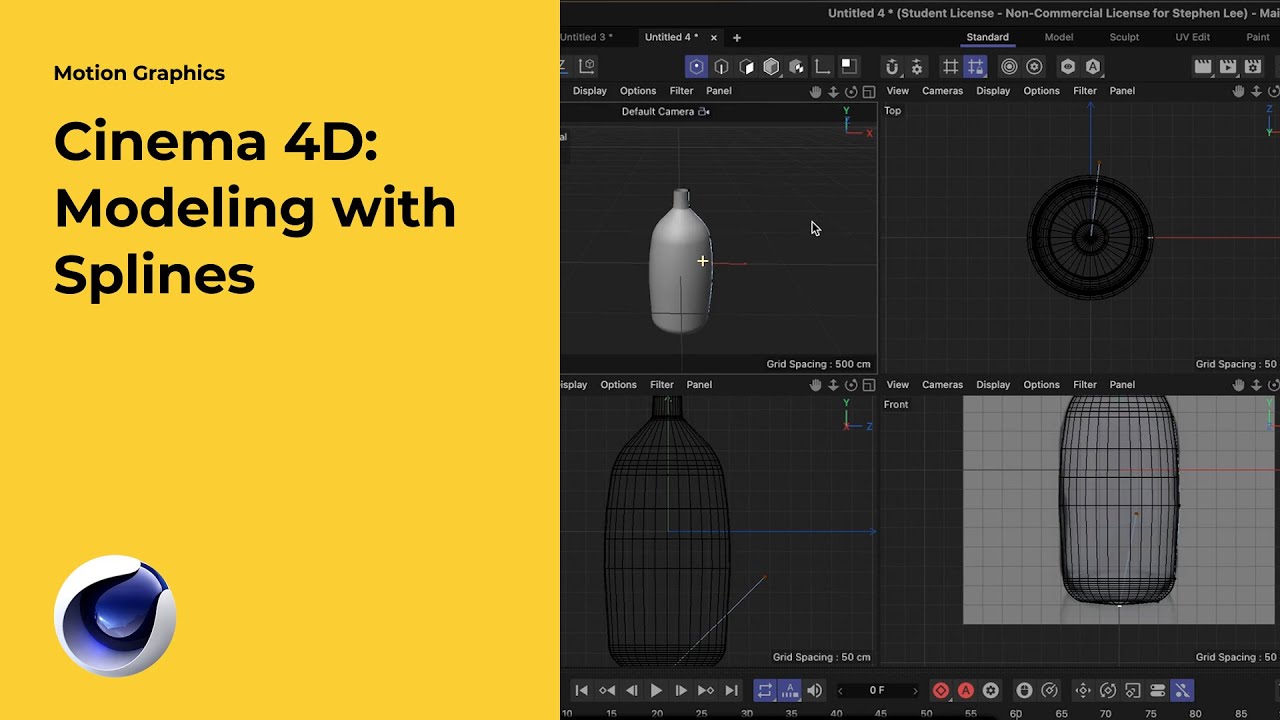Screen dimensions: 1280x720
Task: Jump to previous keyframe
Action: point(606,690)
